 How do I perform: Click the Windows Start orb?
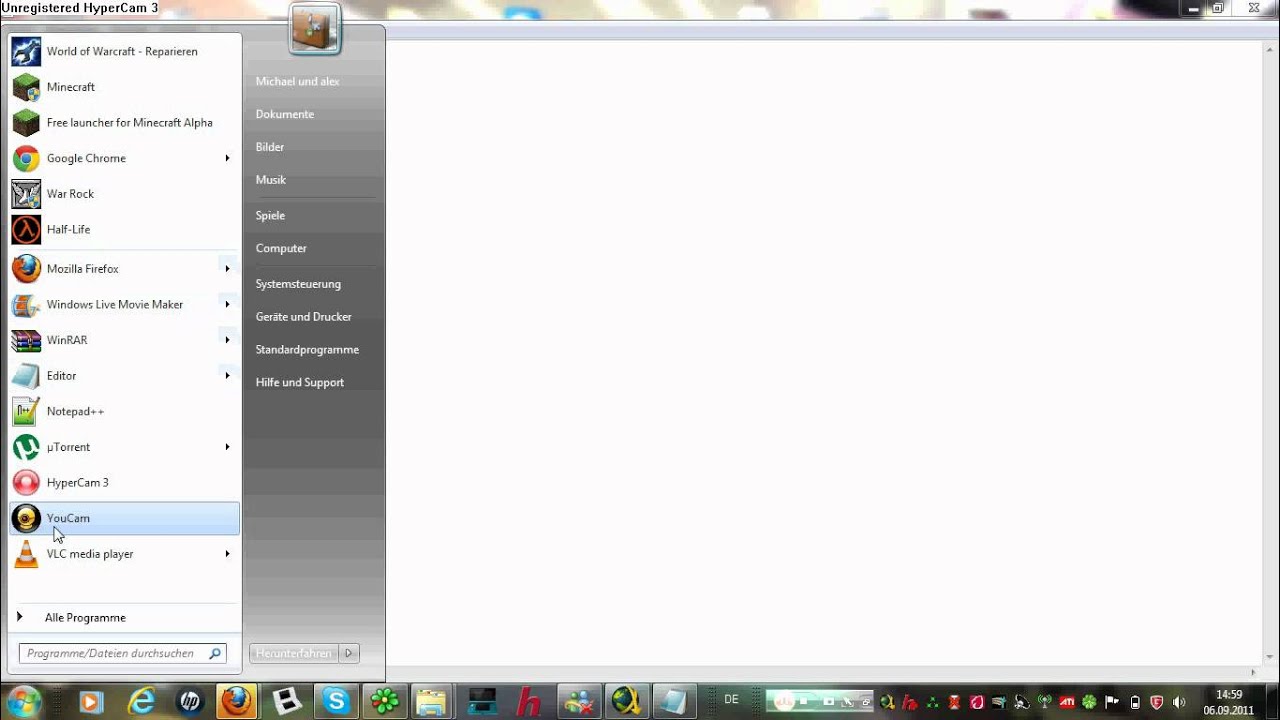pyautogui.click(x=24, y=701)
